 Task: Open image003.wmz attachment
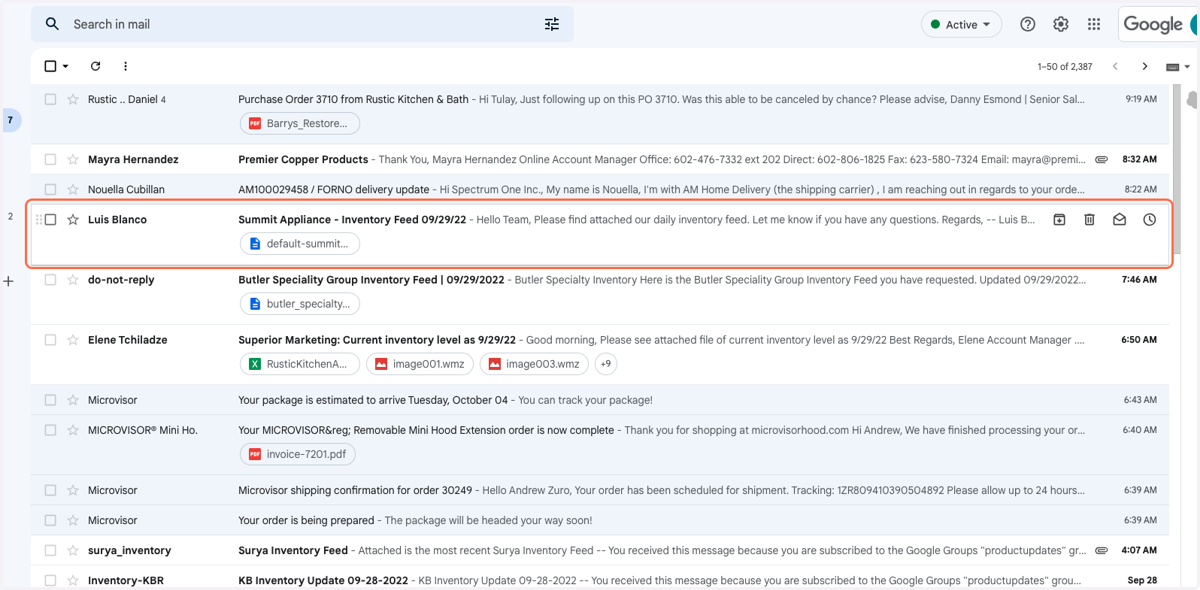click(534, 364)
